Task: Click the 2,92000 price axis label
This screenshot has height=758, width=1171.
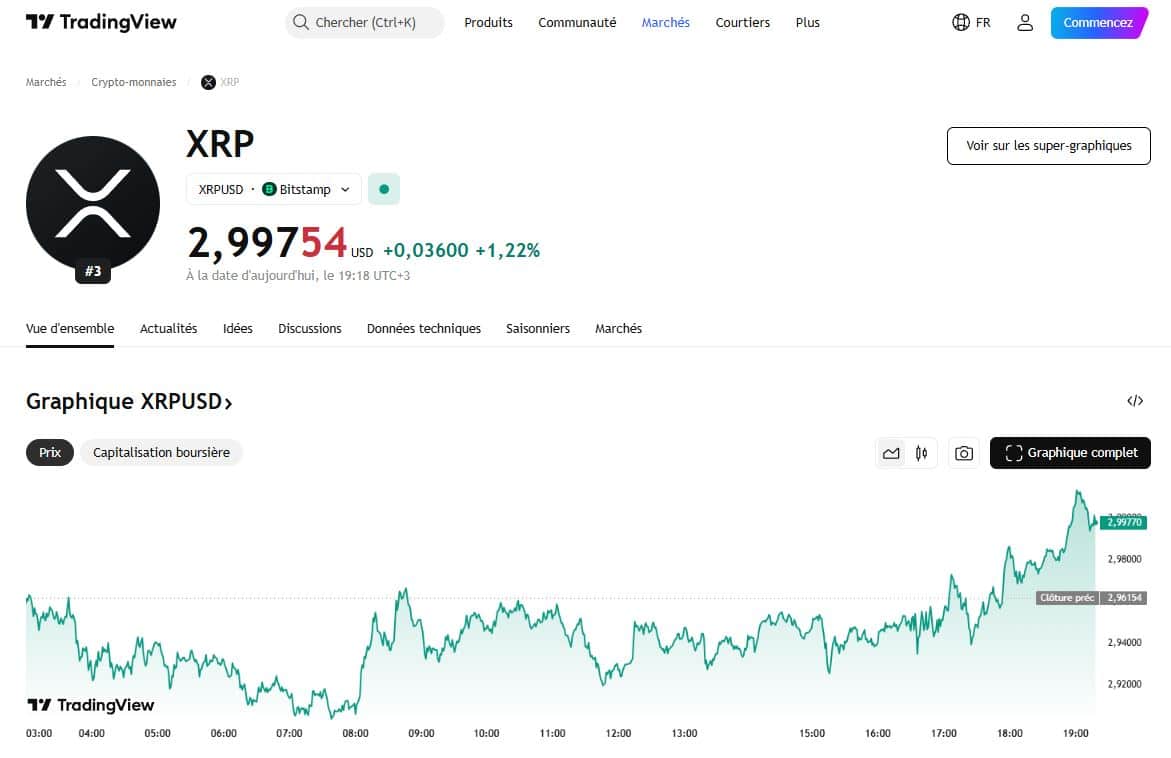Action: 1125,684
